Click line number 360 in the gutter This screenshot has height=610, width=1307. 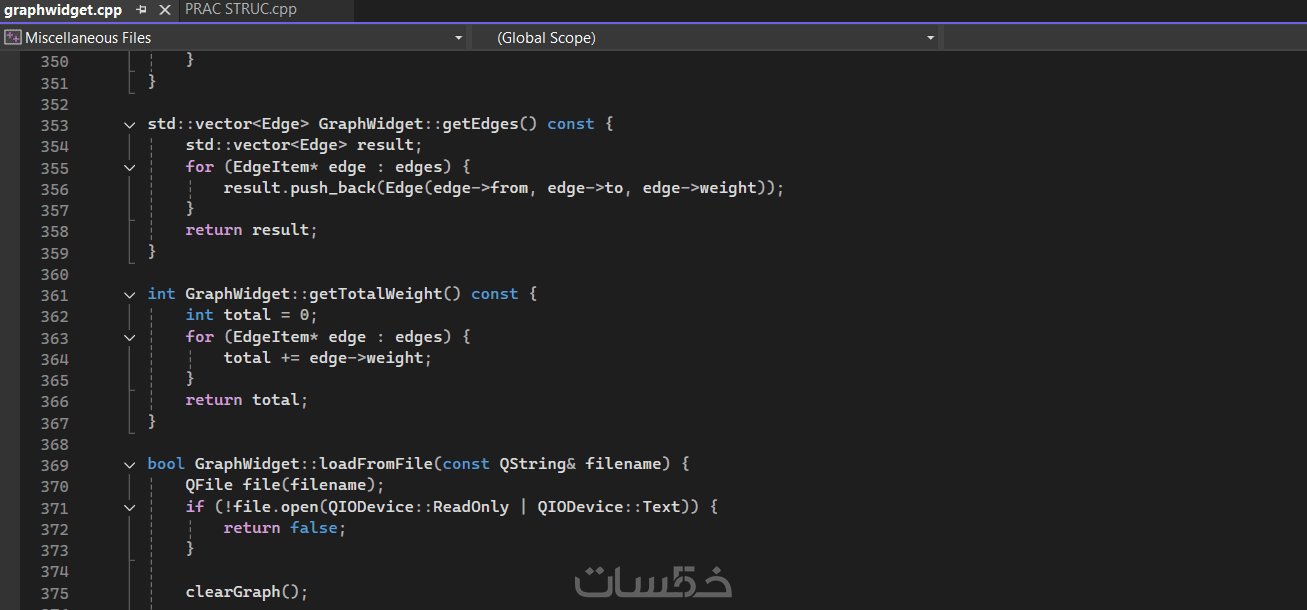pyautogui.click(x=54, y=274)
